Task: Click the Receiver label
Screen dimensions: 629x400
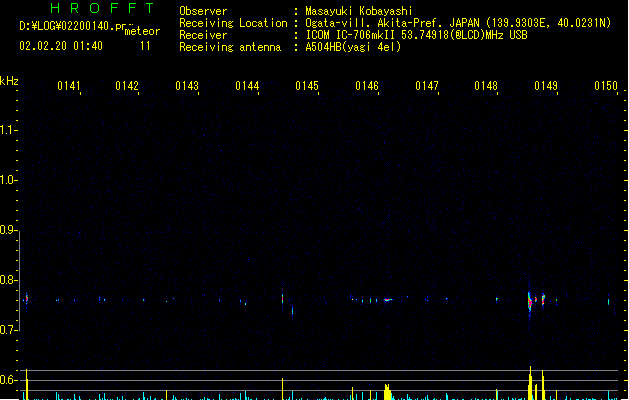Action: (x=203, y=35)
